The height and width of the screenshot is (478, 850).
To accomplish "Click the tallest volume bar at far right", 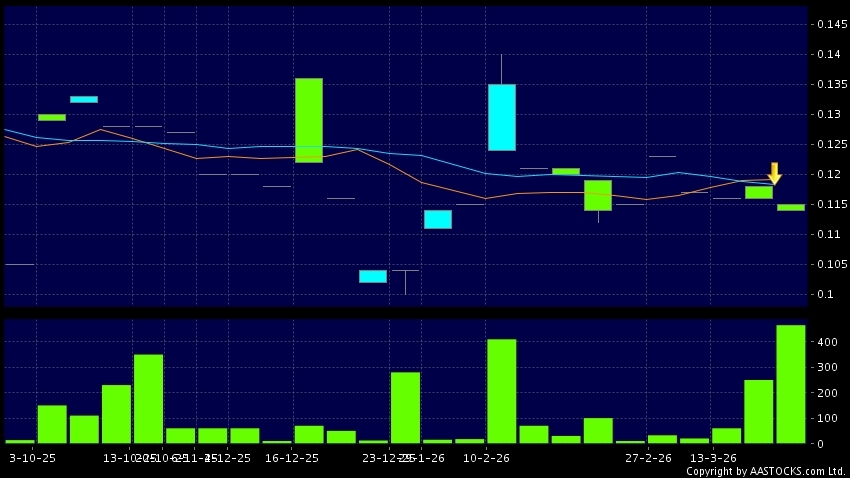I will pos(791,383).
